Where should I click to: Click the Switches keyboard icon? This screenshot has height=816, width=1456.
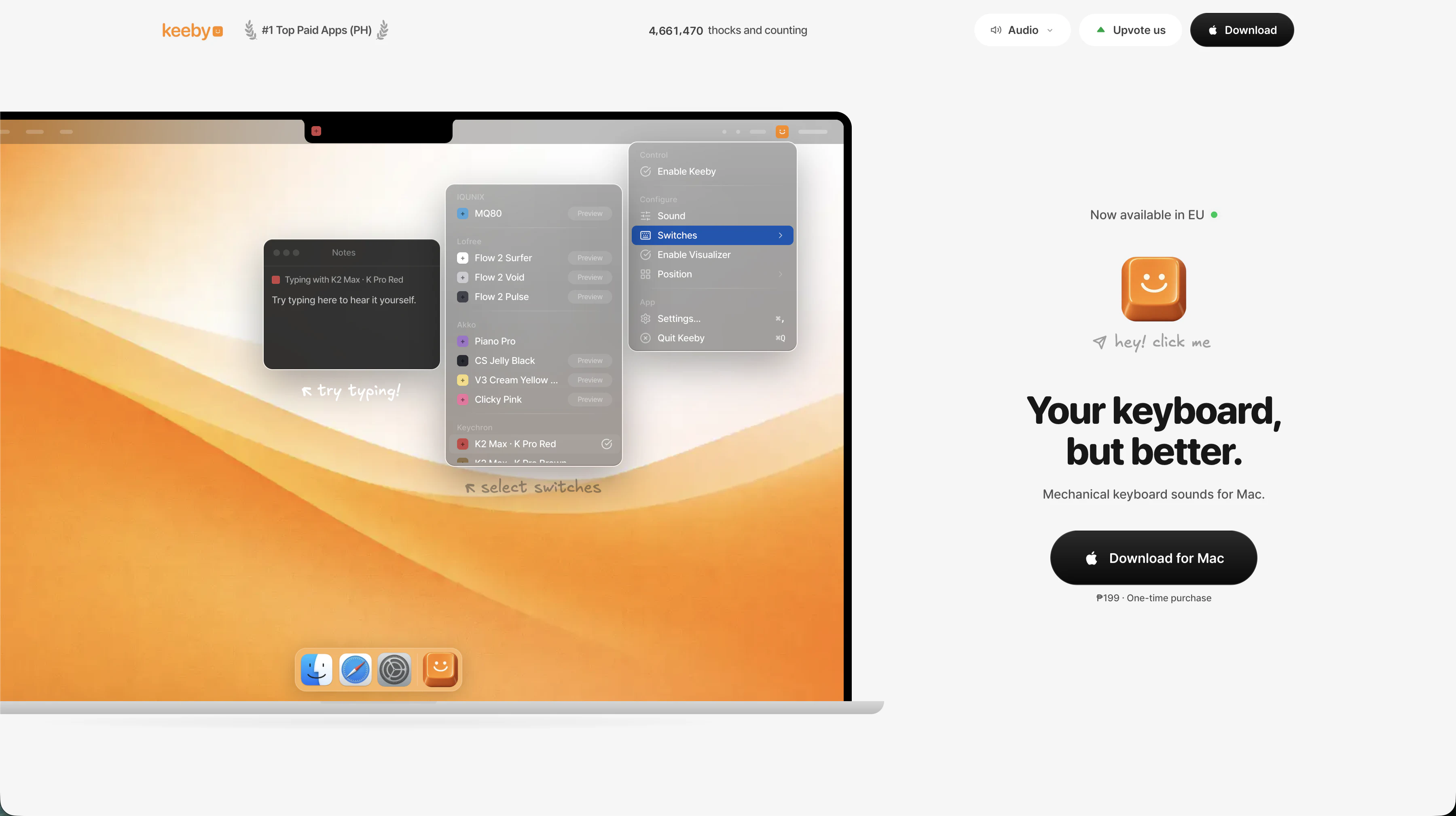(645, 235)
